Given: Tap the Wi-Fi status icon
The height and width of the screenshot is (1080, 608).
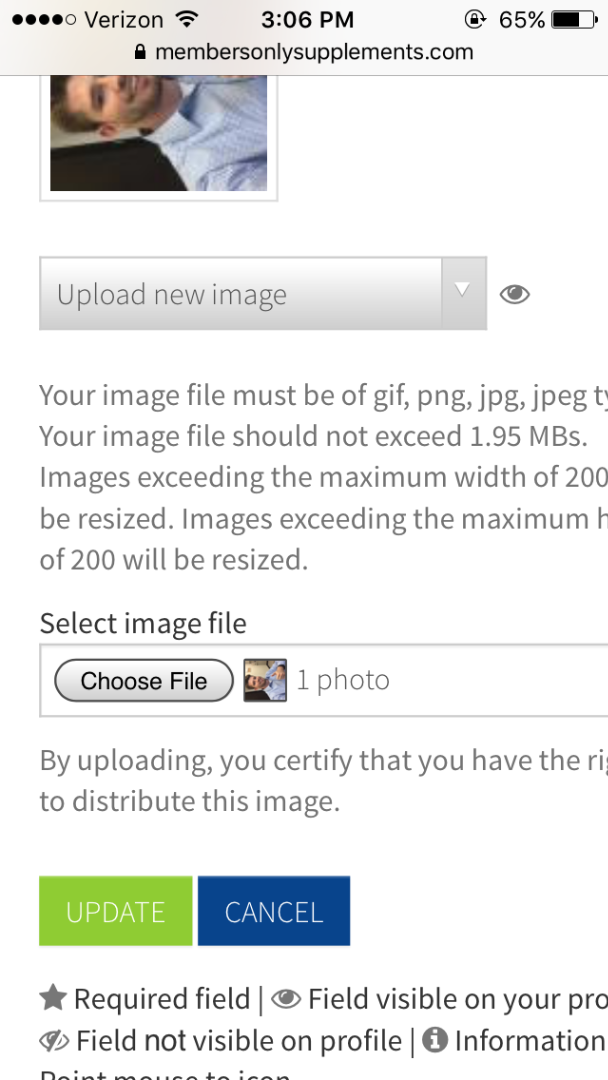Looking at the screenshot, I should (185, 19).
